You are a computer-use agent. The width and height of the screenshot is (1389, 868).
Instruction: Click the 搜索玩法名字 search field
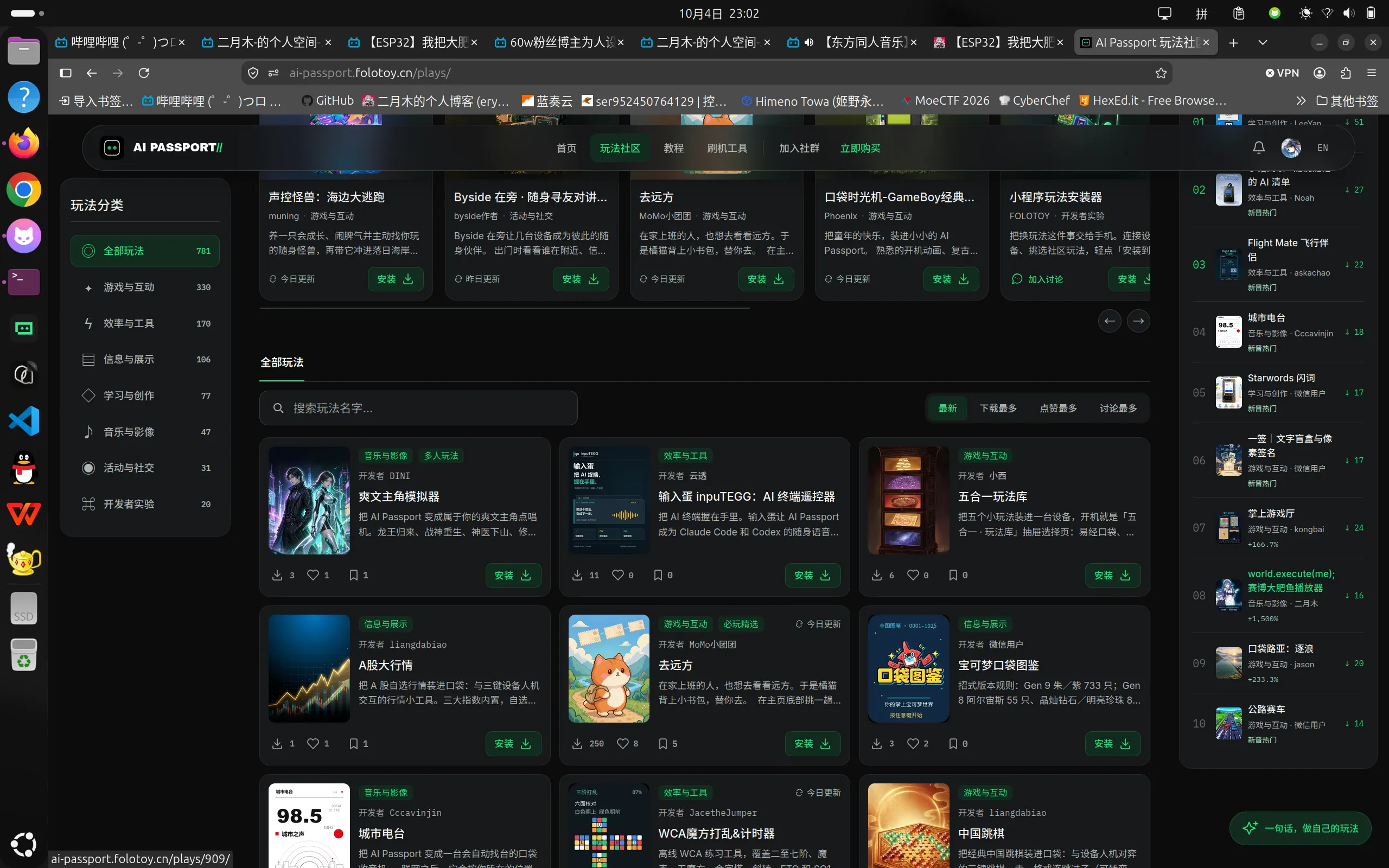(418, 408)
